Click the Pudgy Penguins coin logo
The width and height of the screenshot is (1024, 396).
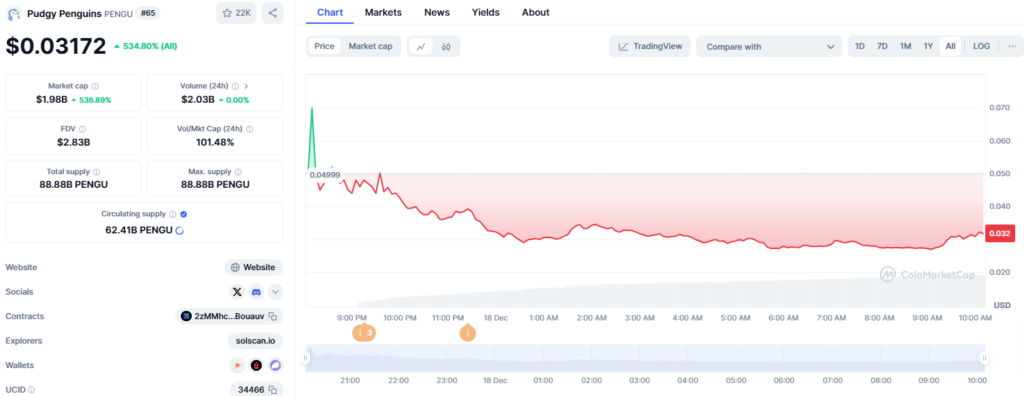tap(13, 13)
